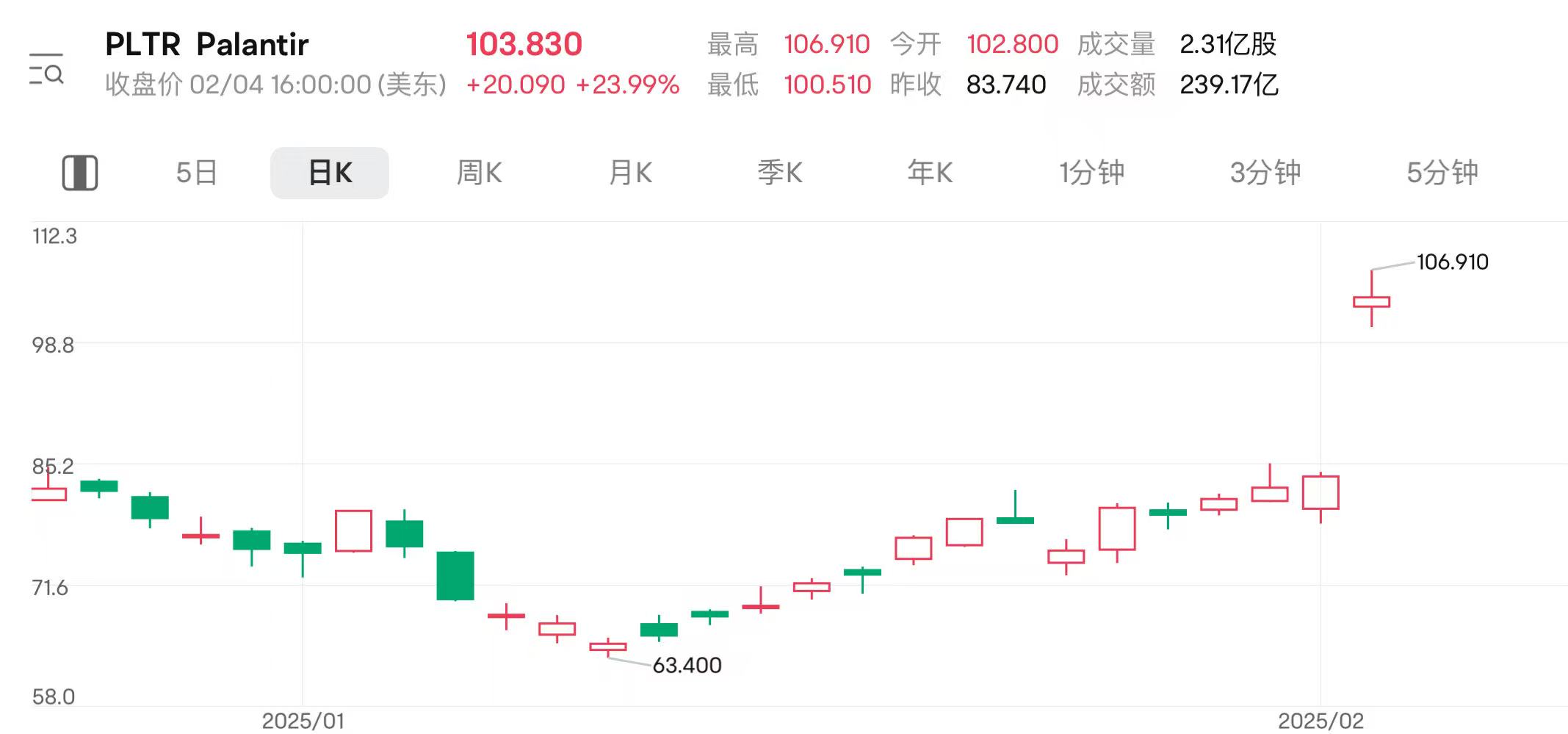The height and width of the screenshot is (734, 1568).
Task: Click the 103.830 current price
Action: pyautogui.click(x=524, y=44)
